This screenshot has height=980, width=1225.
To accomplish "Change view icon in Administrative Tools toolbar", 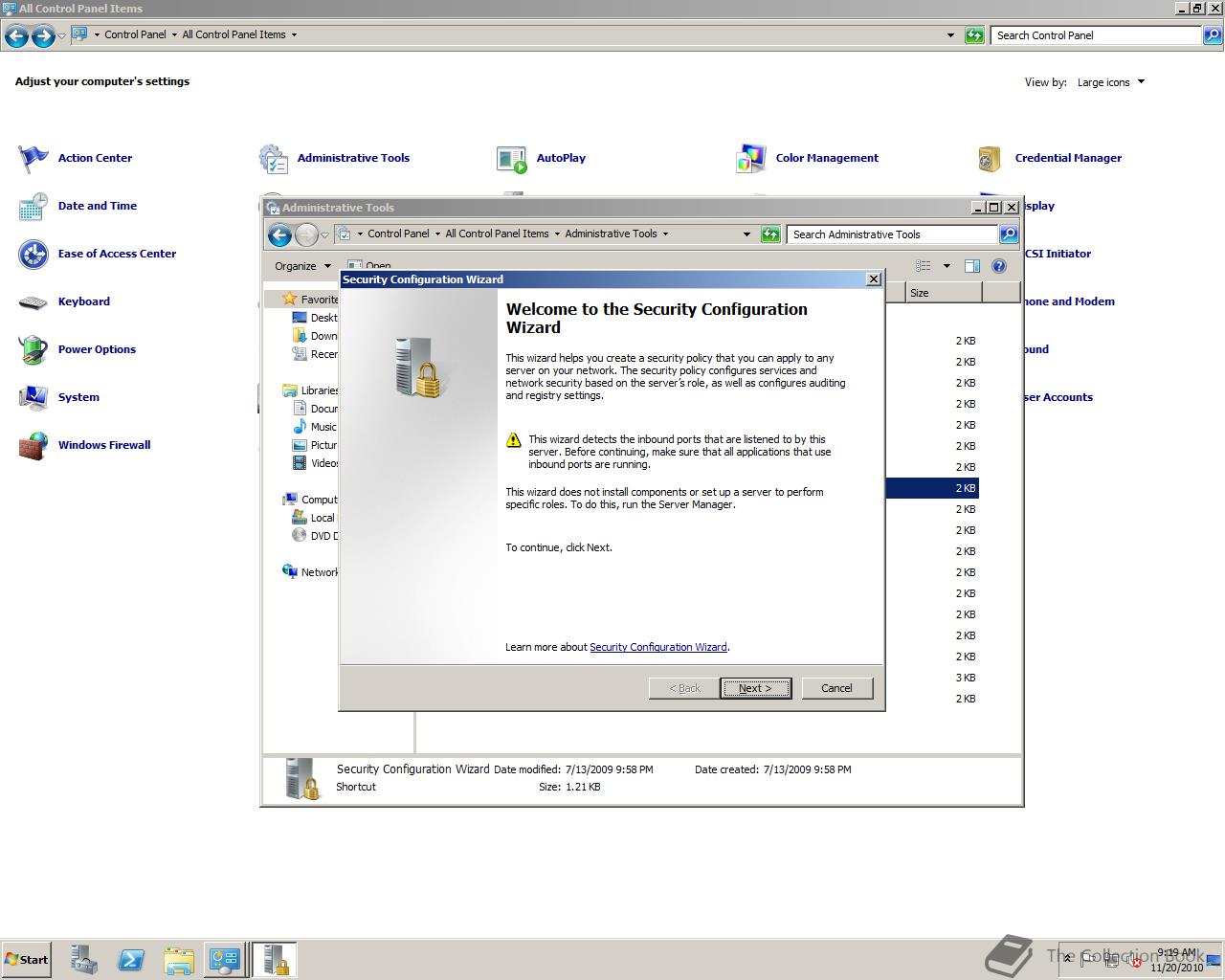I will (924, 266).
